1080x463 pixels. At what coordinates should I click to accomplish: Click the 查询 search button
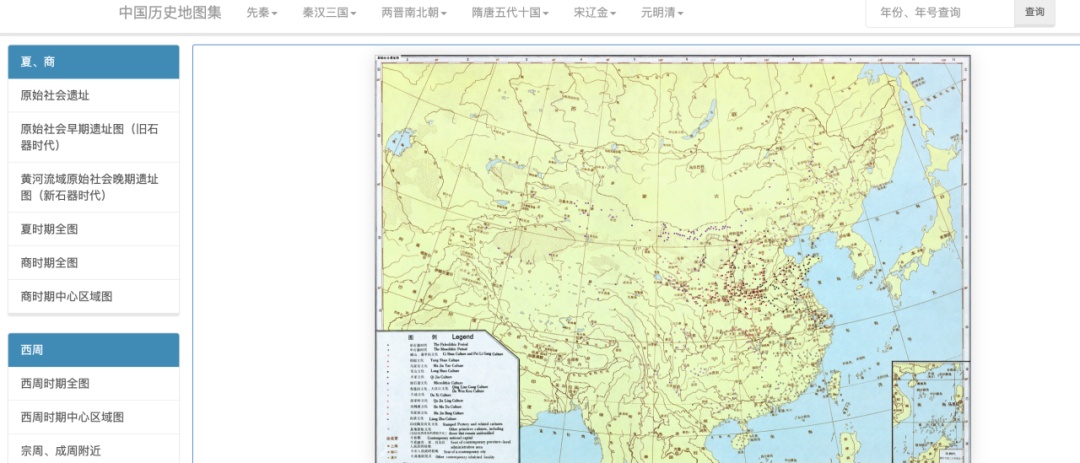(1035, 12)
